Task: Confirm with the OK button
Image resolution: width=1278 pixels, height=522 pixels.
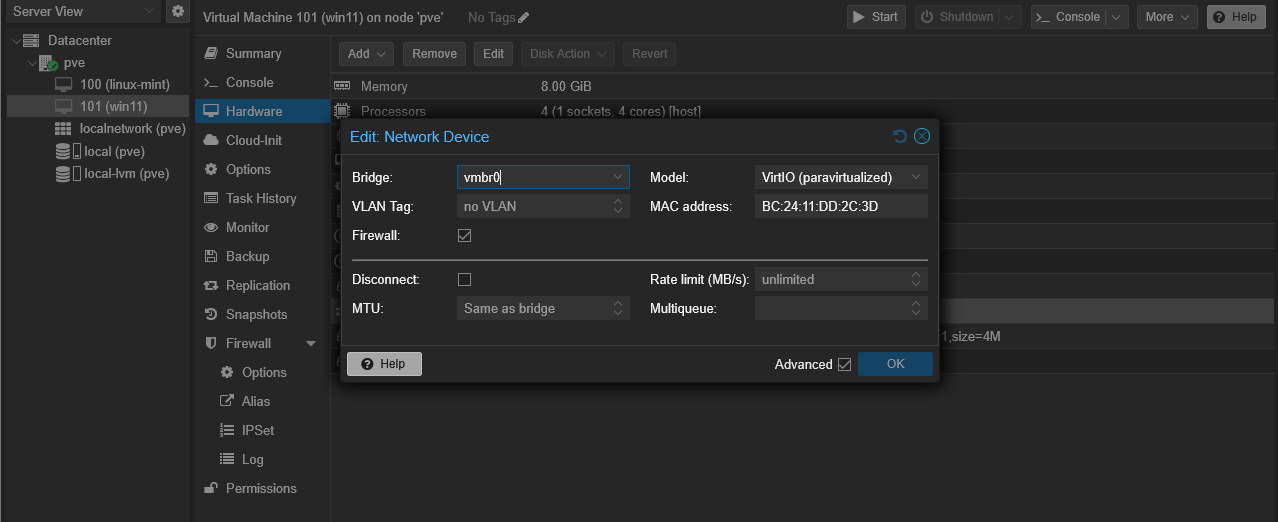Action: pyautogui.click(x=895, y=364)
